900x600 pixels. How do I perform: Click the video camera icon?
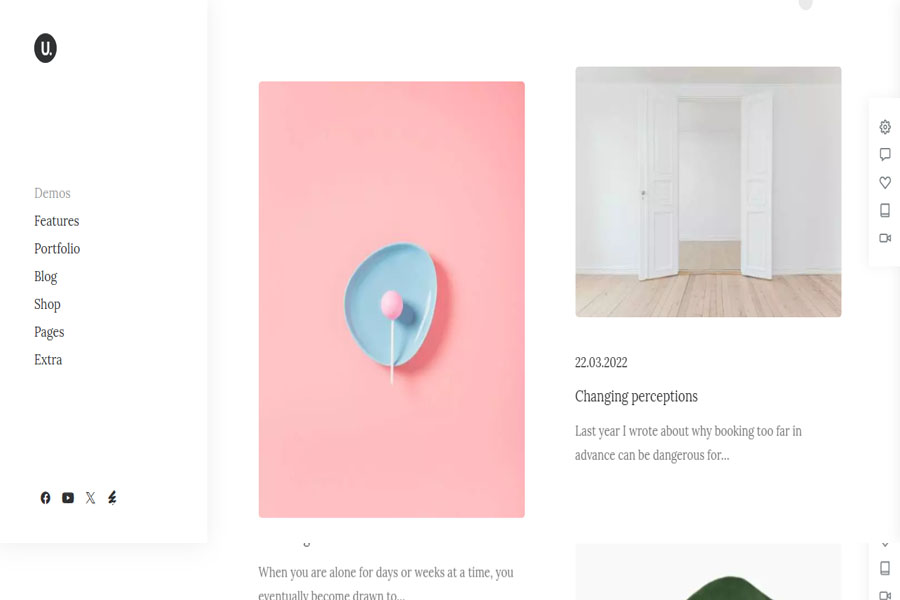885,238
